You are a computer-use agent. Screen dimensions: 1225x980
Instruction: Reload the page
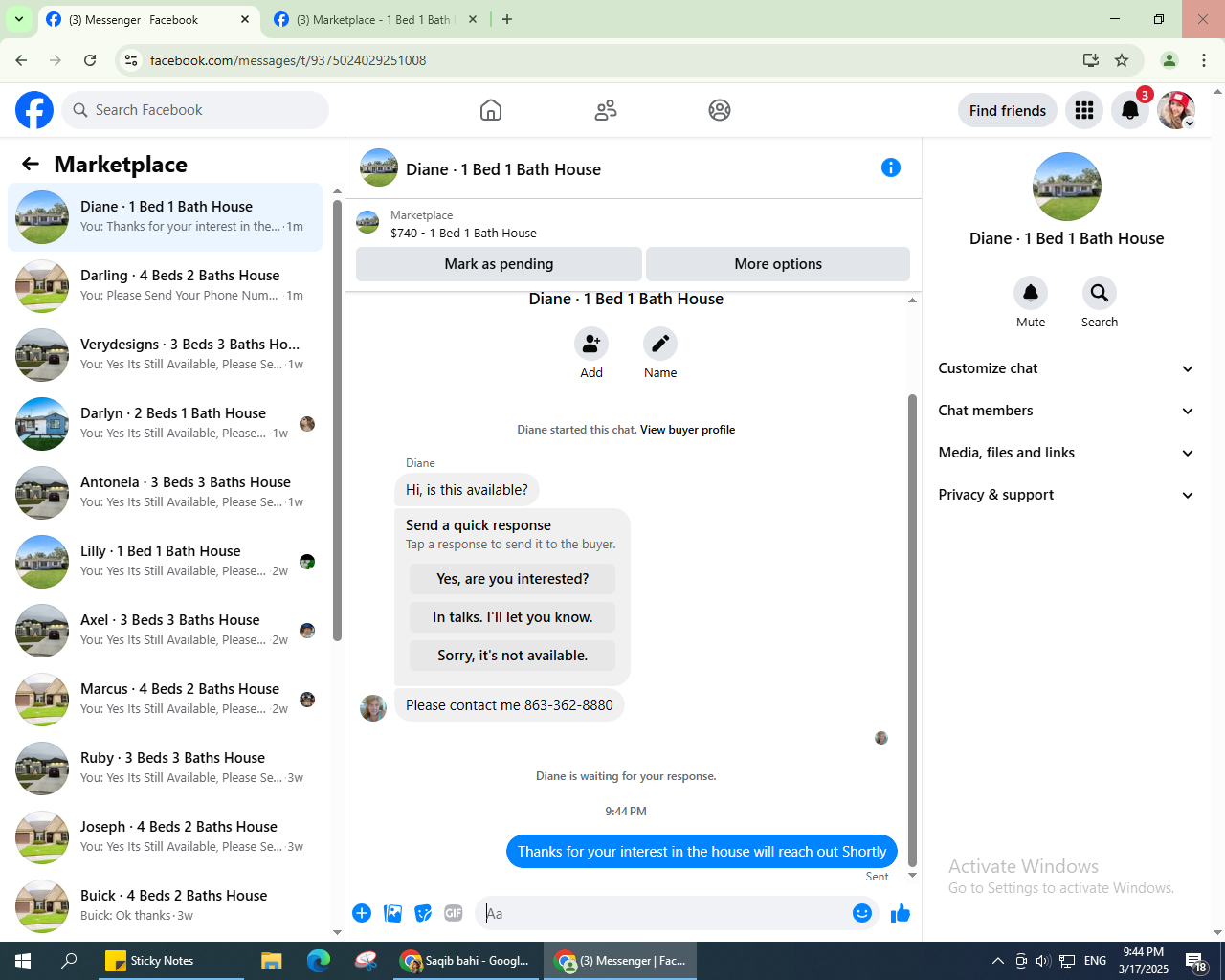(90, 60)
